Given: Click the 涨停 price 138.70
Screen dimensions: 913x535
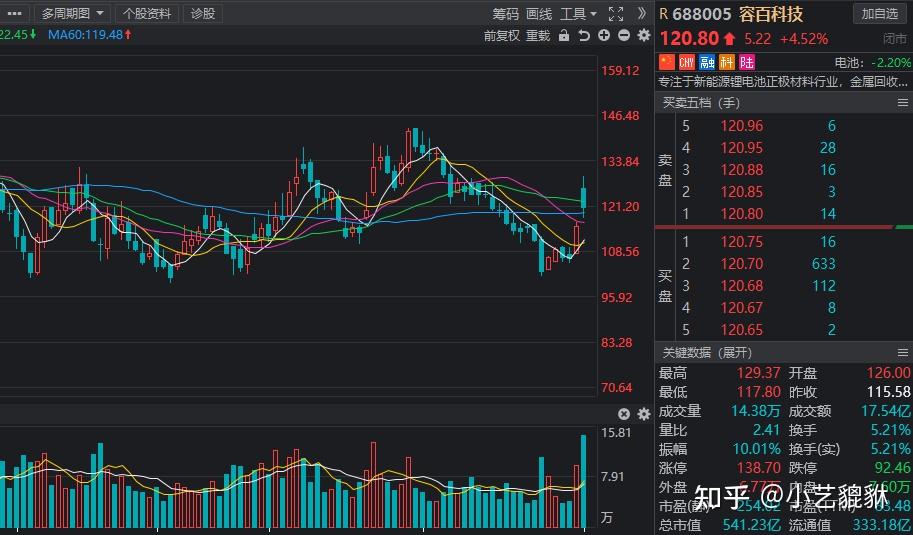Looking at the screenshot, I should click(758, 467).
